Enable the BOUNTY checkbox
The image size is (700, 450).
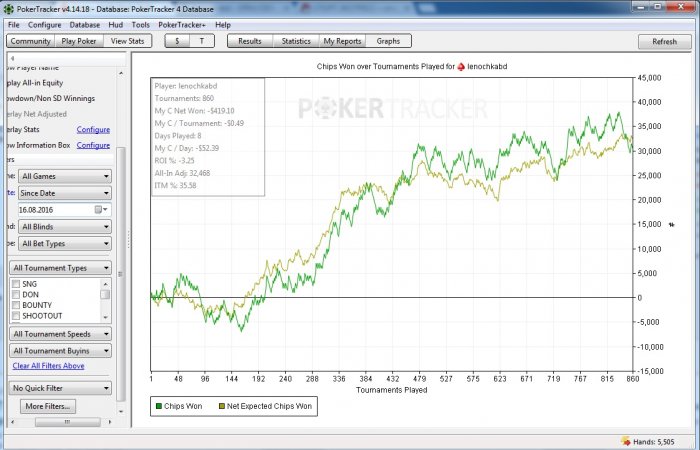click(16, 305)
